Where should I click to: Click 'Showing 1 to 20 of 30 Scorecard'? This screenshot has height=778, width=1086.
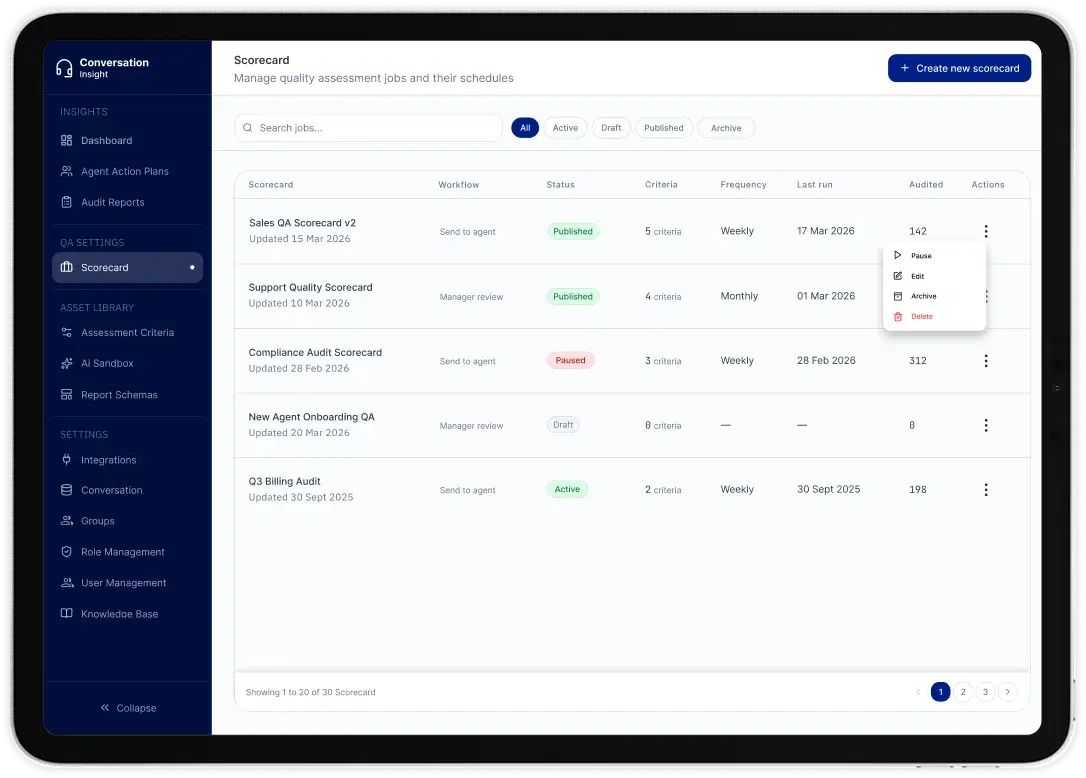click(x=310, y=692)
